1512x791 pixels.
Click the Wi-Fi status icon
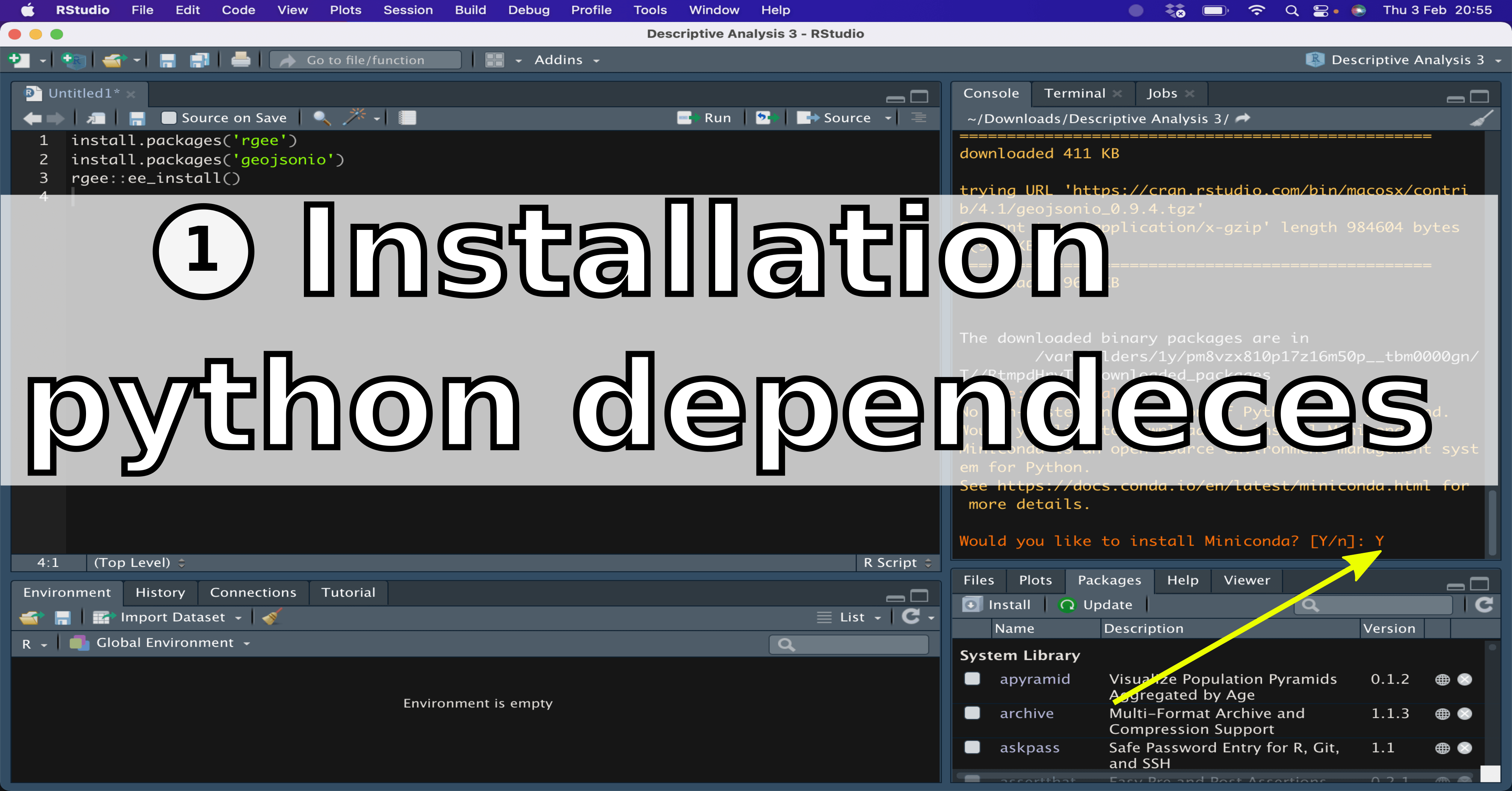click(1256, 10)
